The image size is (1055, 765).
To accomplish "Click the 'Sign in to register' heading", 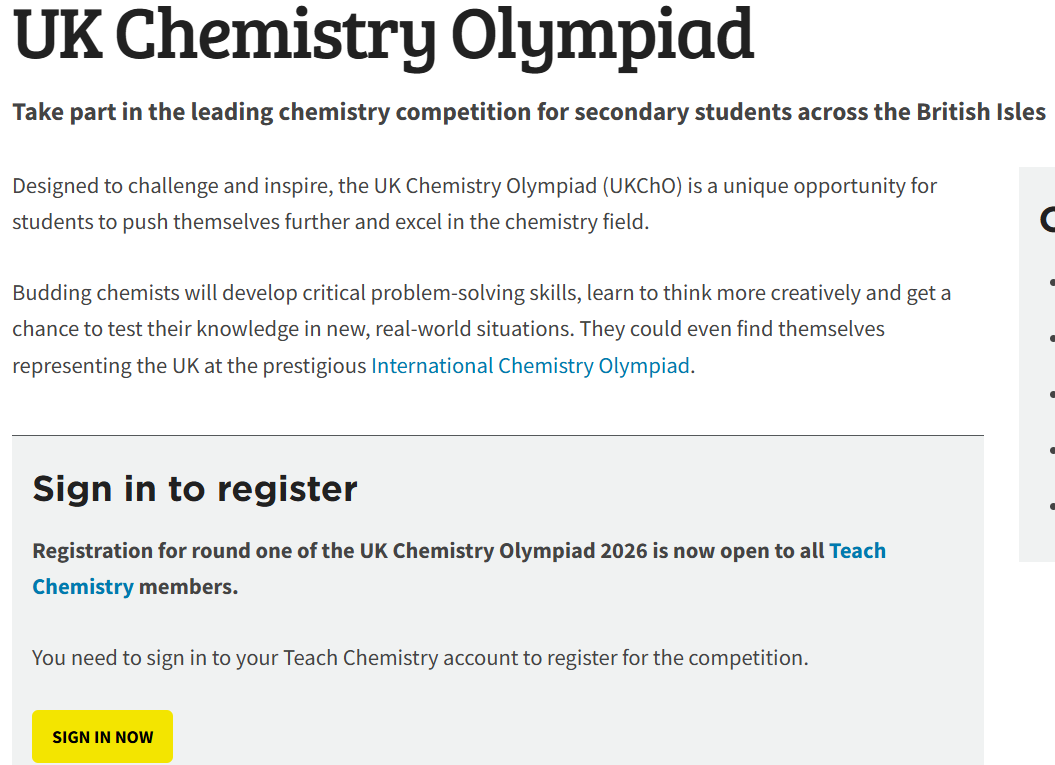I will [x=195, y=489].
